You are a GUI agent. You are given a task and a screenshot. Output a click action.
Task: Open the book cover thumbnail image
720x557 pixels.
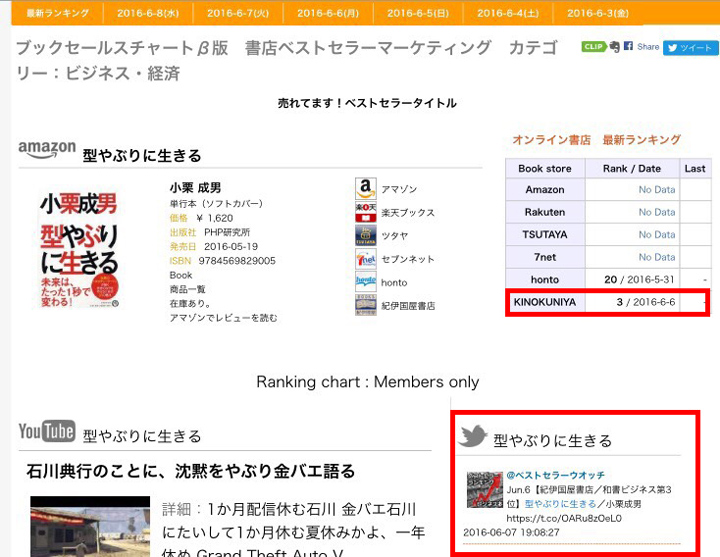79,248
